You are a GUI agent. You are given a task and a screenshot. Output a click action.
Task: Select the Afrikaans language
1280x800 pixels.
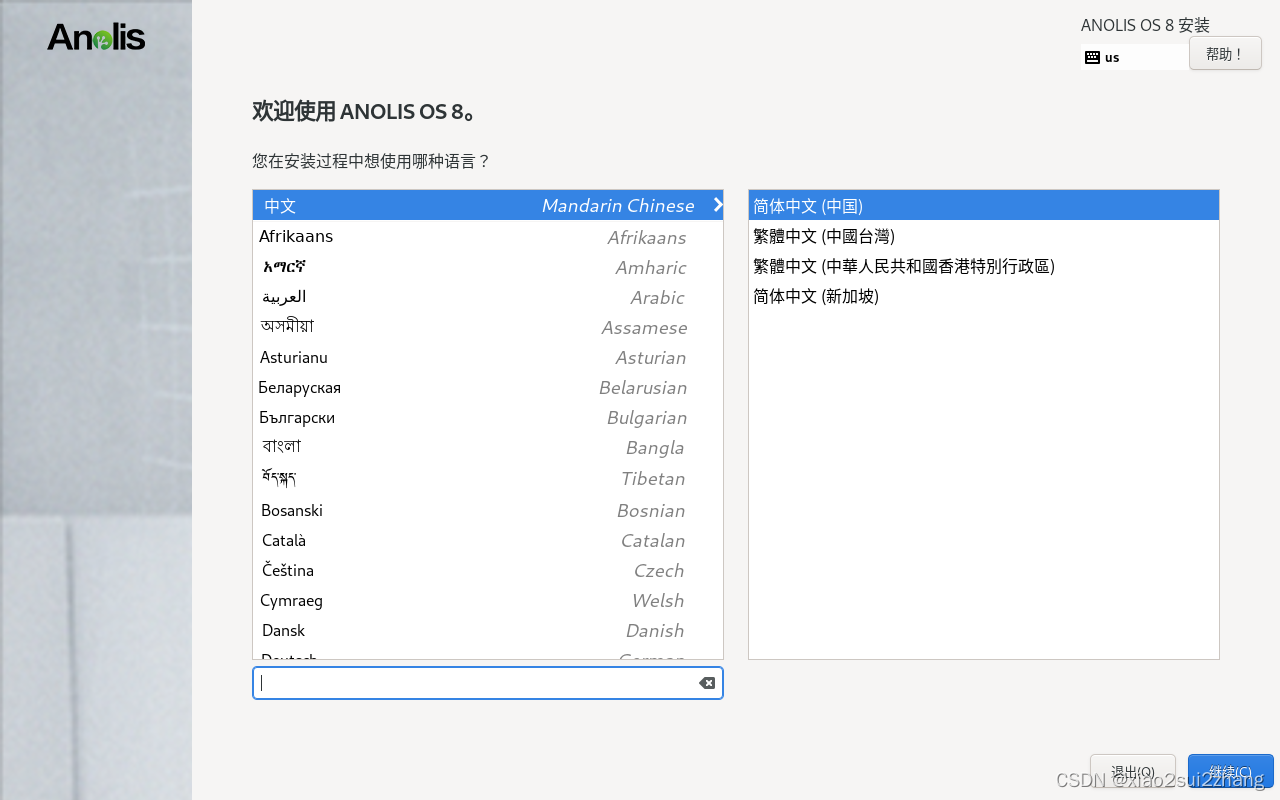pos(296,236)
